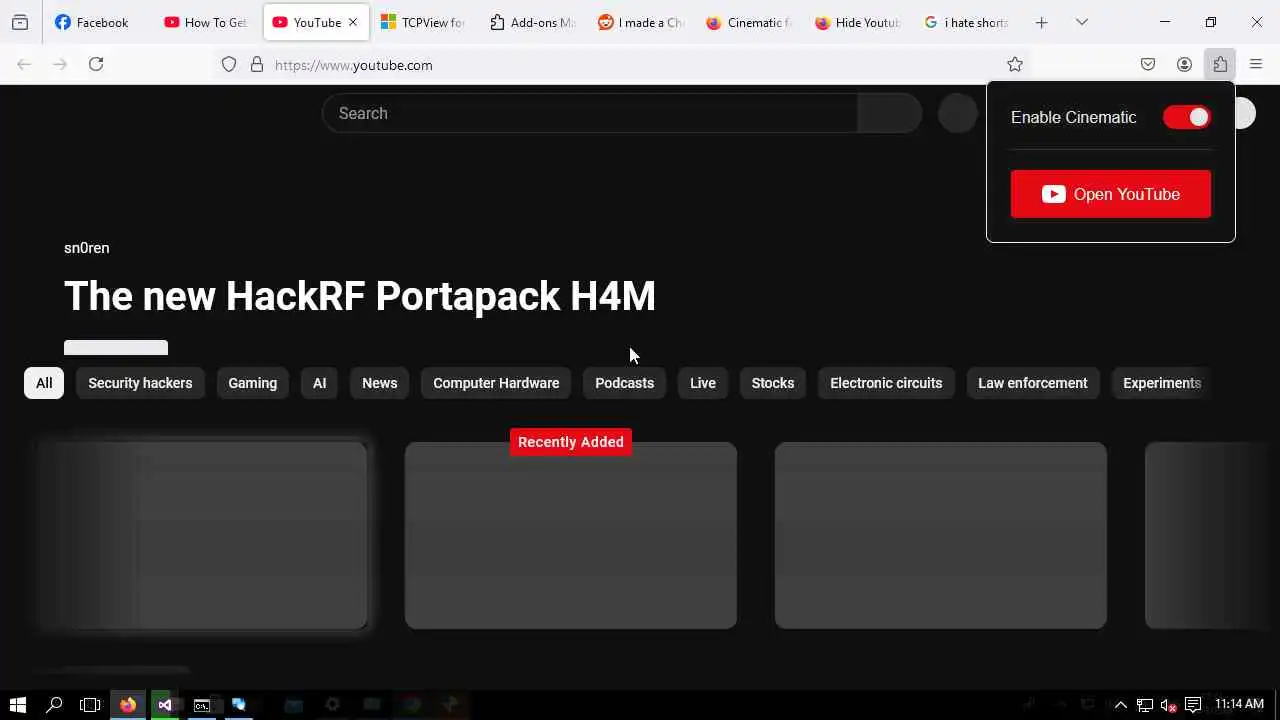Filter by Live chip

click(703, 383)
